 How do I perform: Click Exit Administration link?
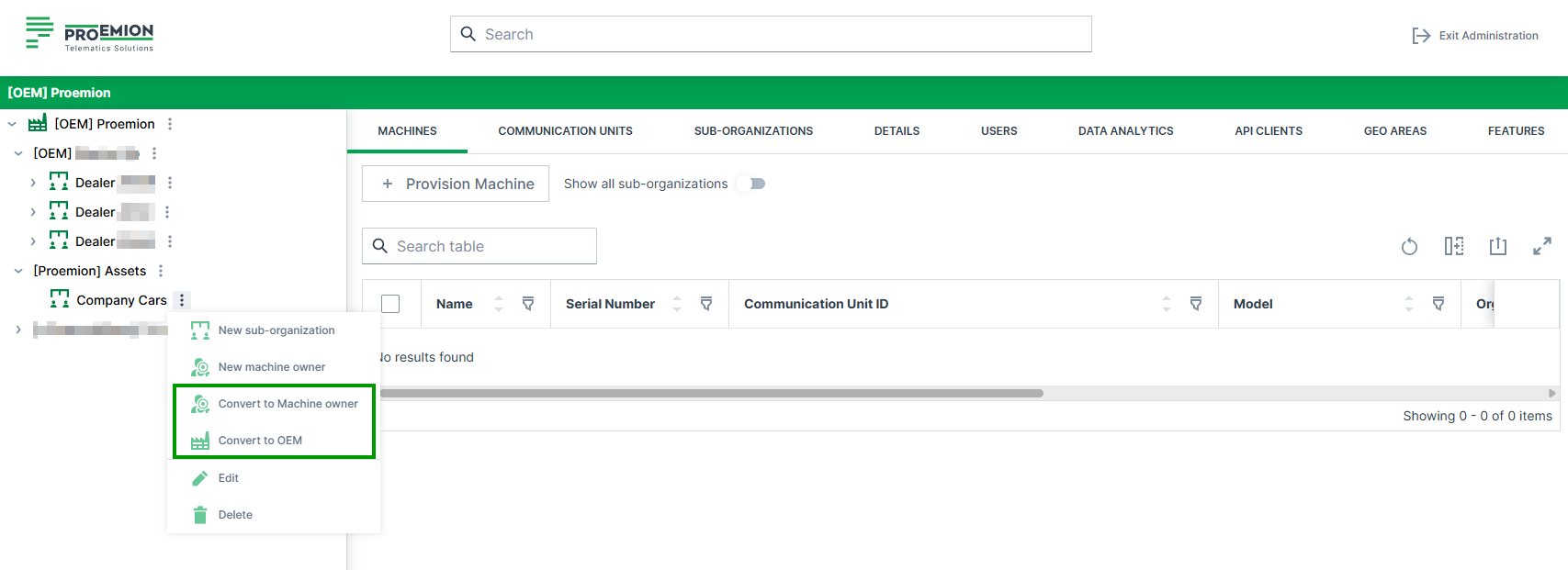coord(1475,36)
